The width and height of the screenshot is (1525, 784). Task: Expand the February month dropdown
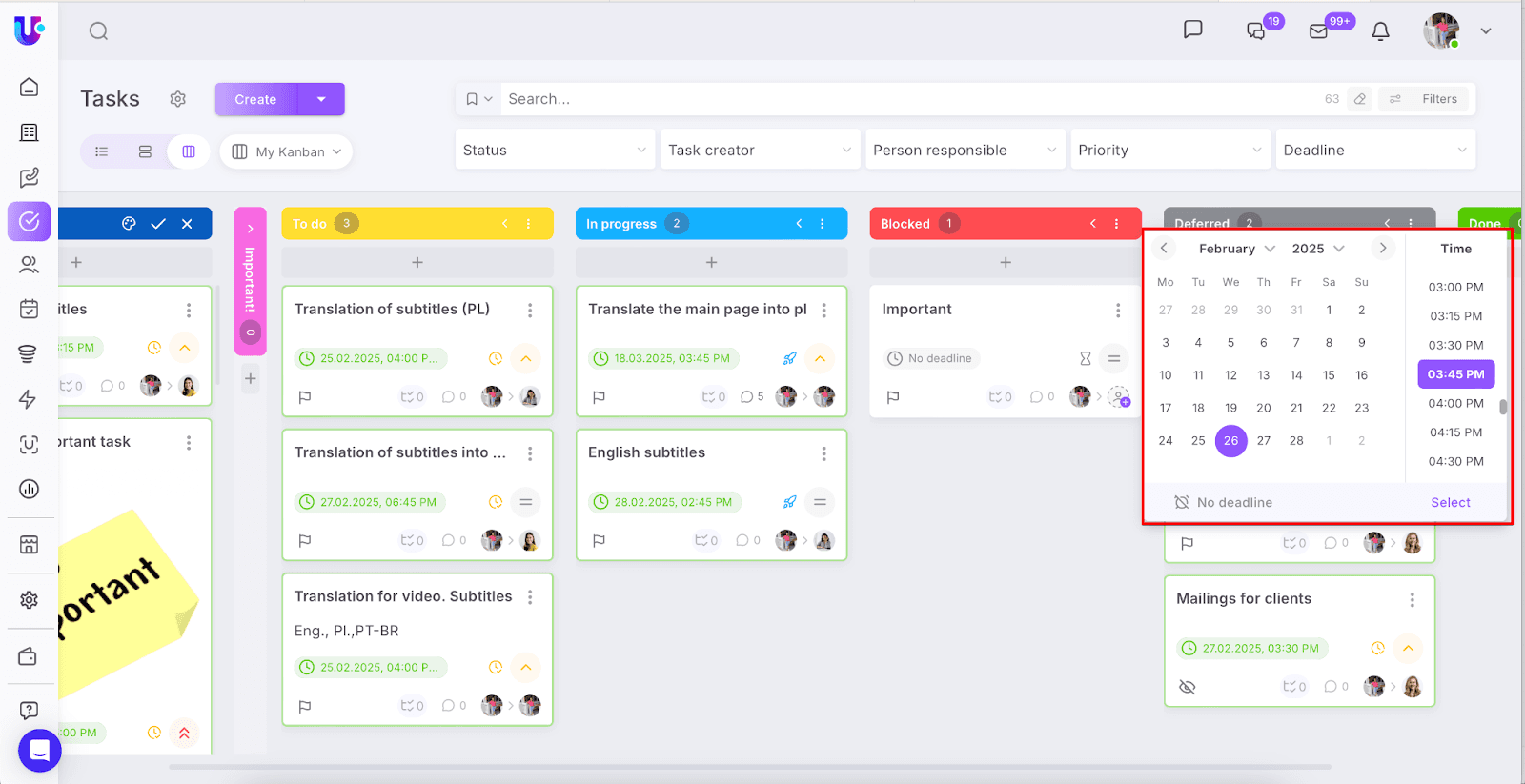pyautogui.click(x=1236, y=249)
